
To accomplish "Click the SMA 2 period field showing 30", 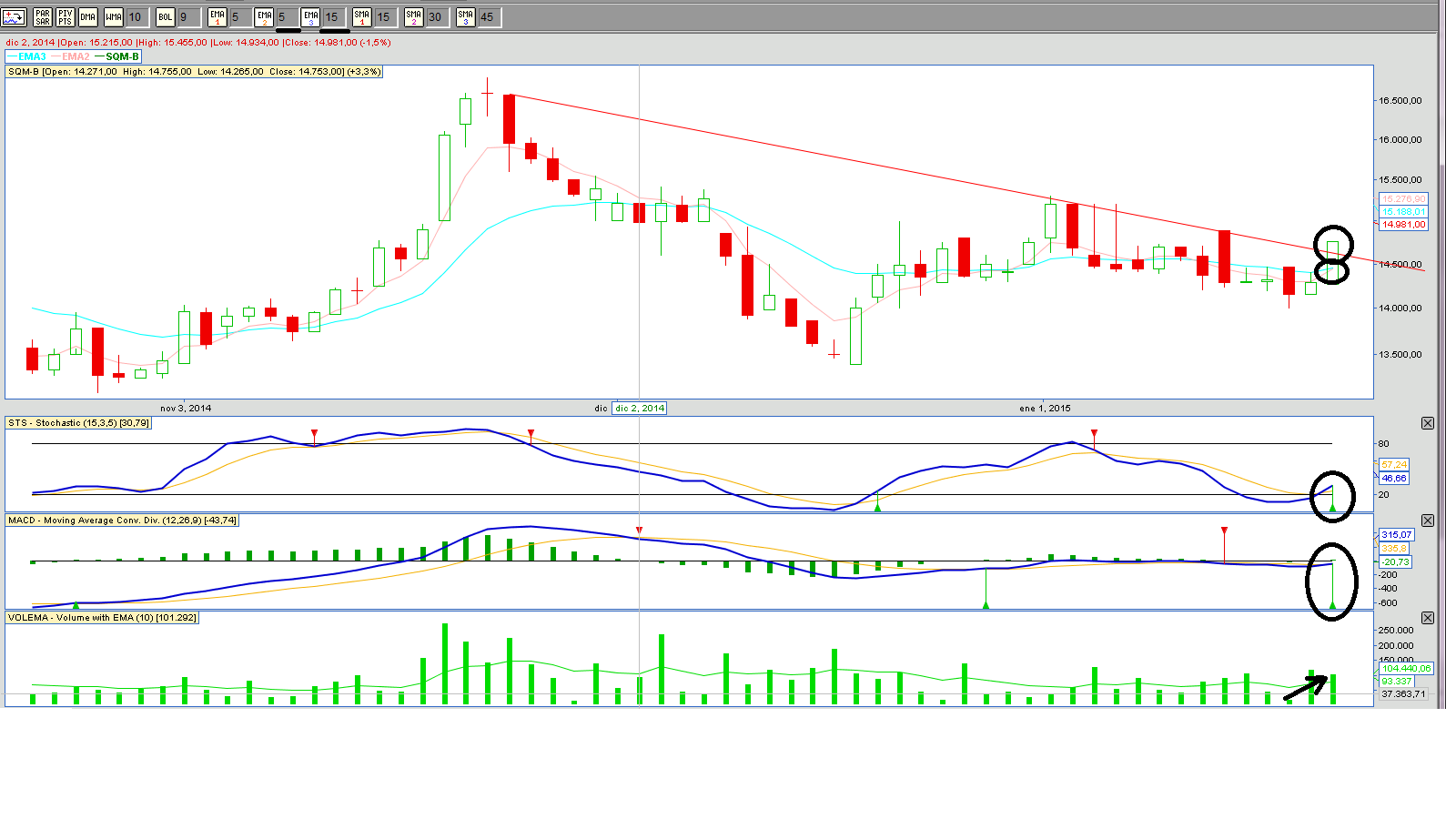I will click(437, 17).
